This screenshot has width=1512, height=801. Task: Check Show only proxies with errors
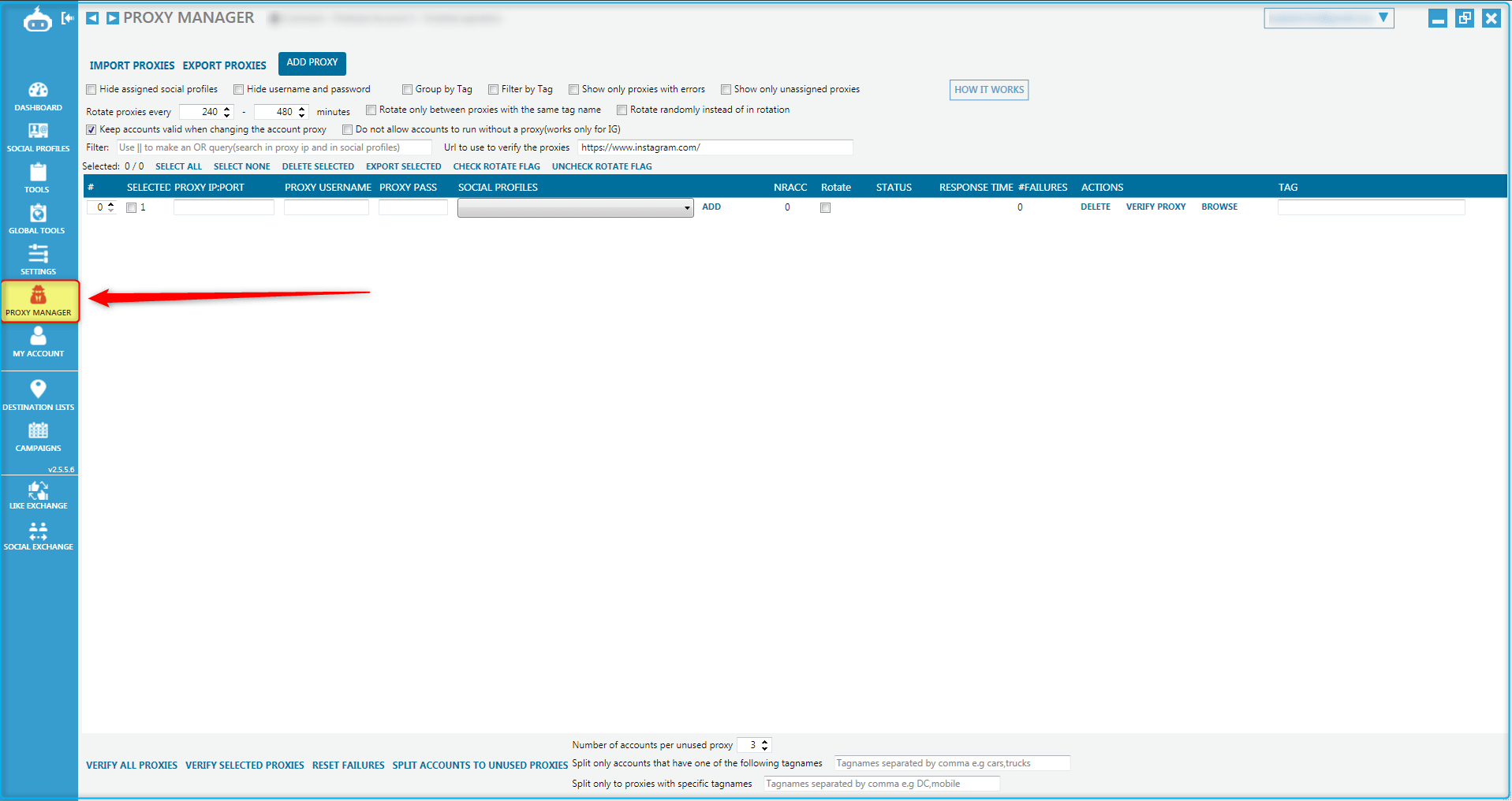[x=573, y=90]
